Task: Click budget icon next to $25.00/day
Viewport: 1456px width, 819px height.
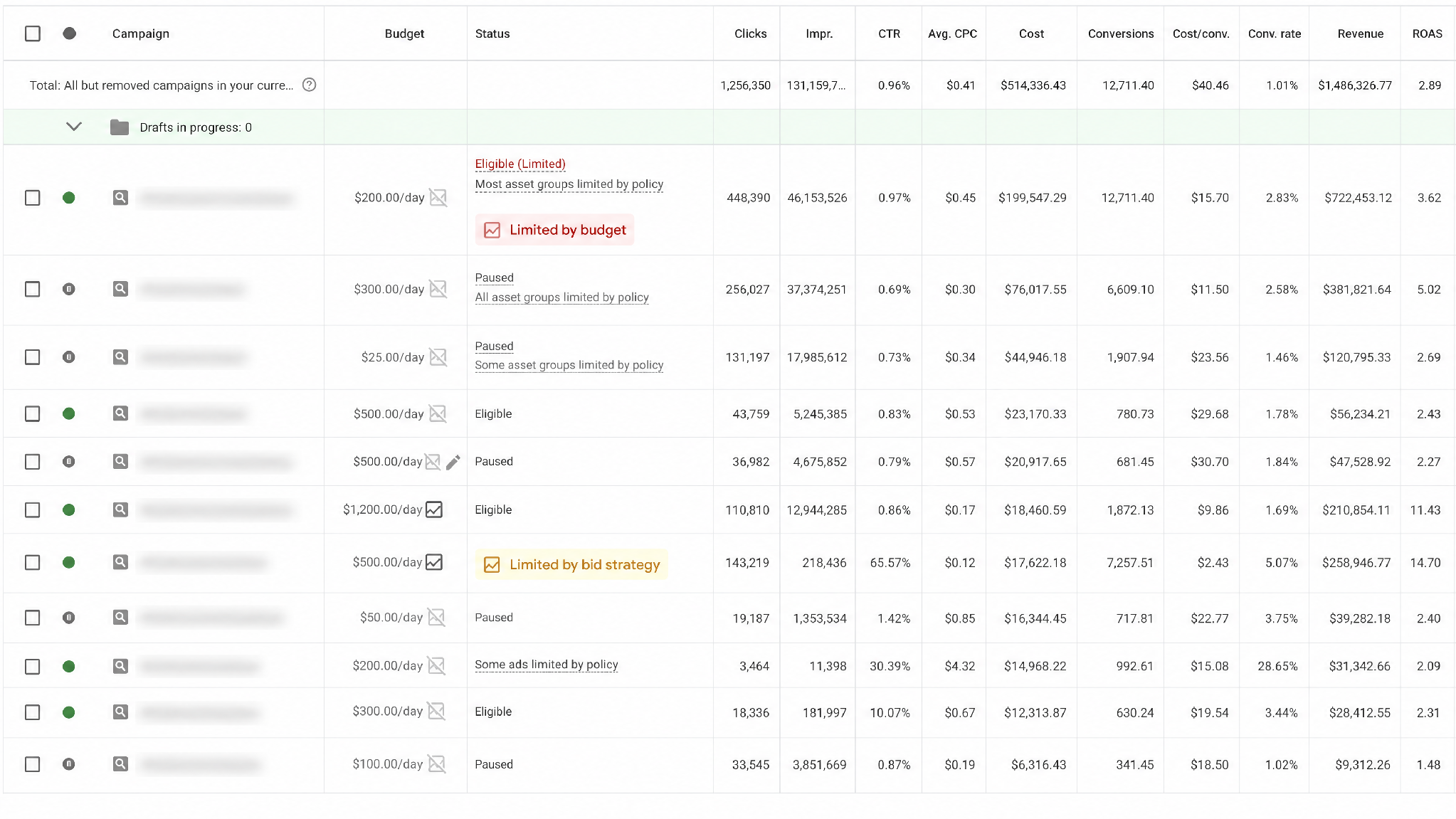Action: pyautogui.click(x=438, y=357)
